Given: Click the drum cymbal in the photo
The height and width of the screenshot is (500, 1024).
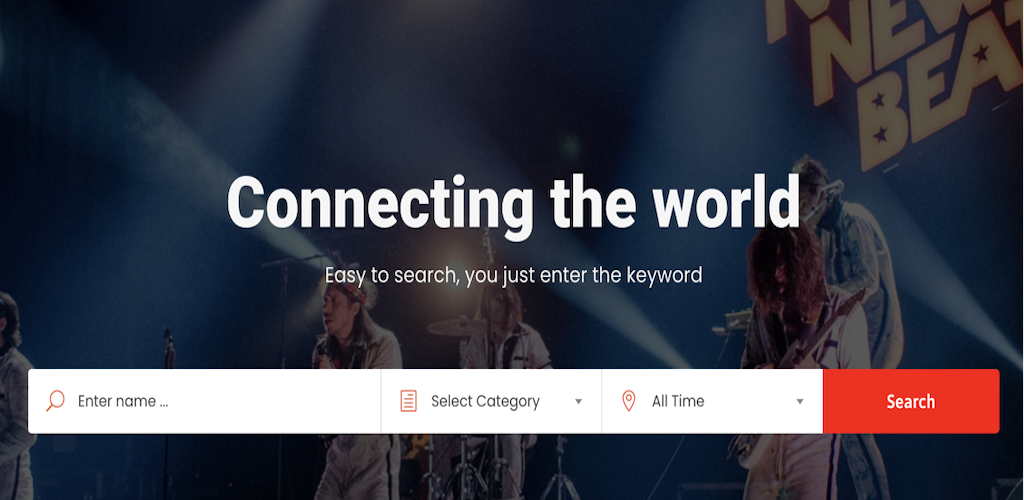Looking at the screenshot, I should click(x=456, y=326).
